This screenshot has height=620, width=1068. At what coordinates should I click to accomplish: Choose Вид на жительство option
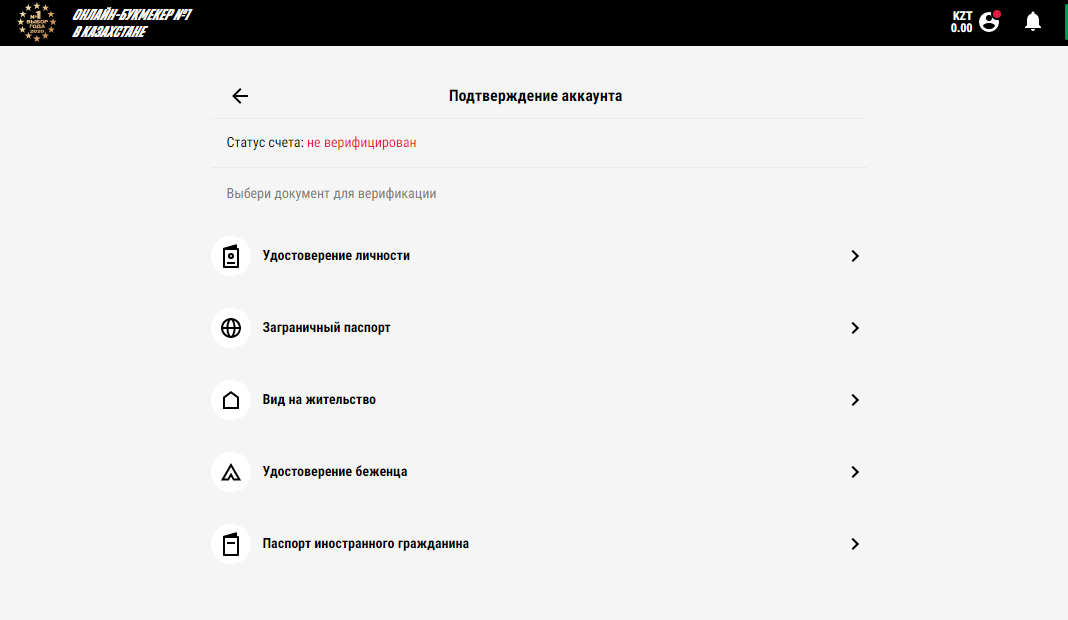tap(538, 400)
